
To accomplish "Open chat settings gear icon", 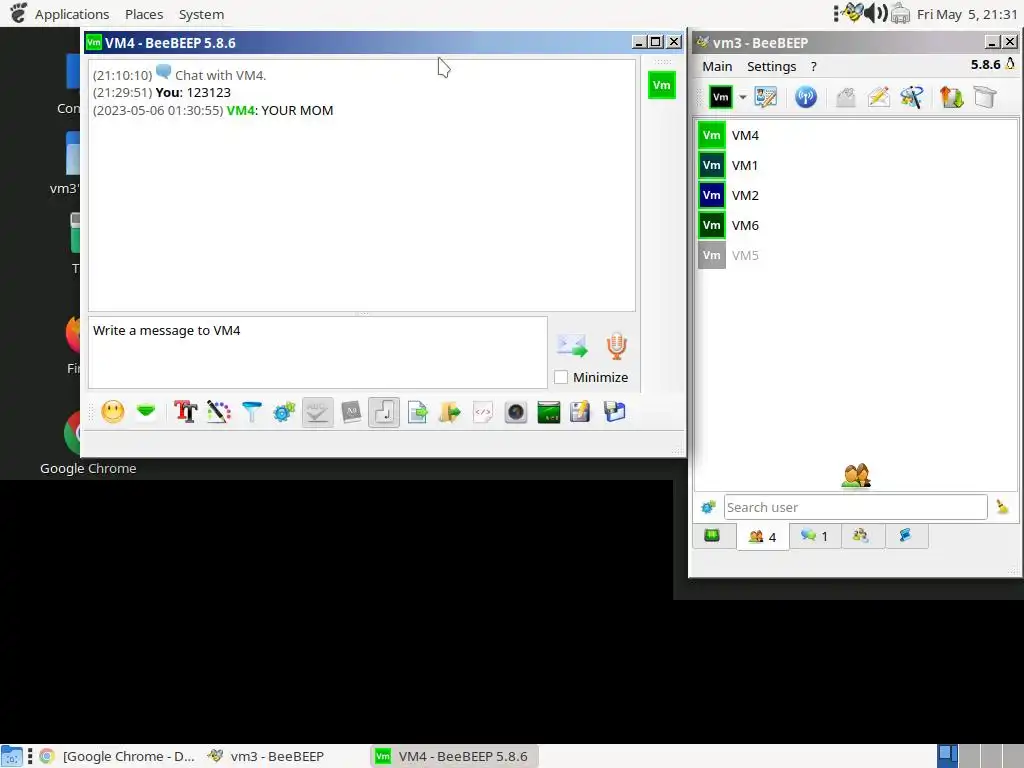I will point(284,411).
